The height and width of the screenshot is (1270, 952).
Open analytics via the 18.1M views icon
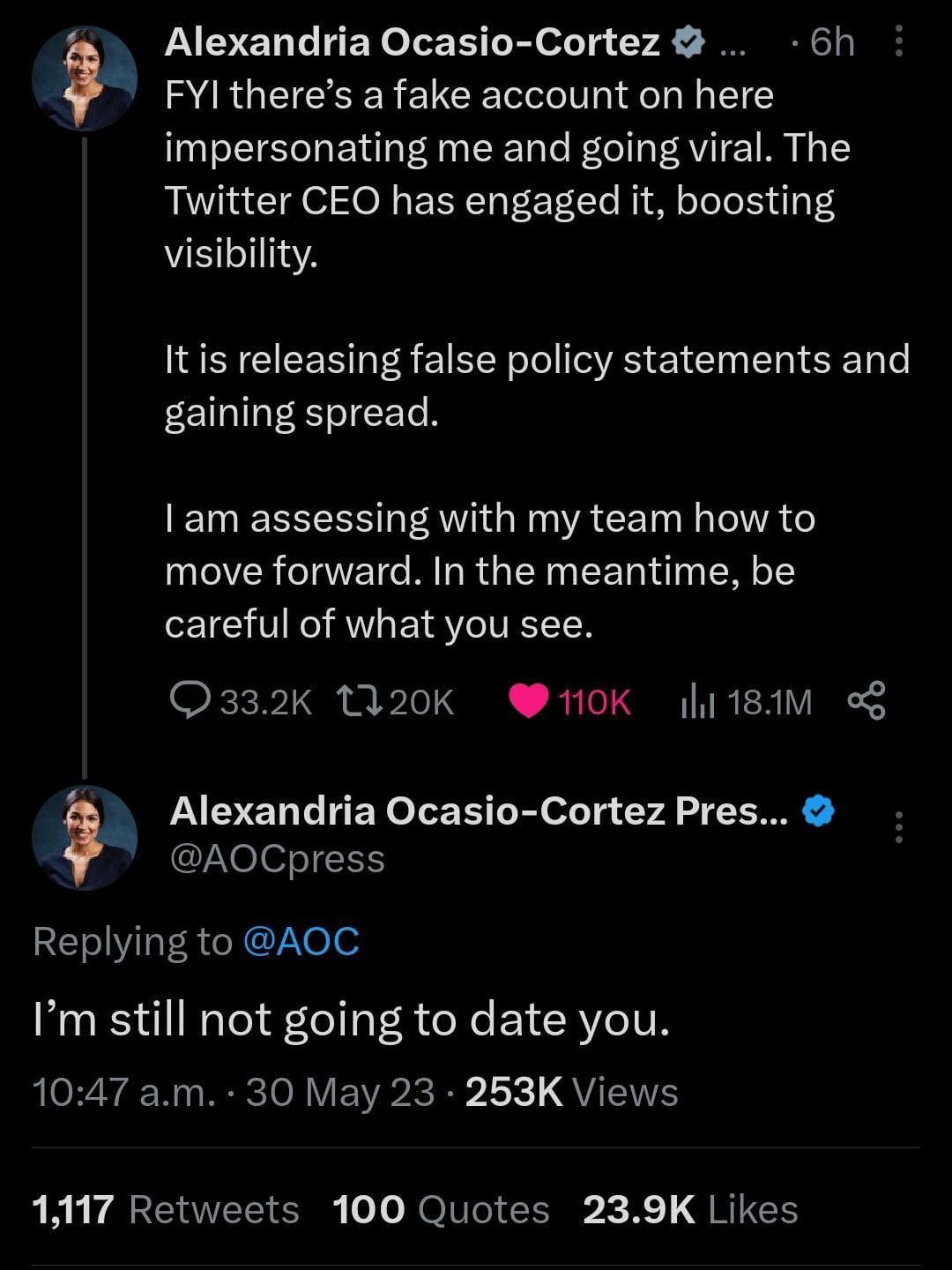[701, 702]
